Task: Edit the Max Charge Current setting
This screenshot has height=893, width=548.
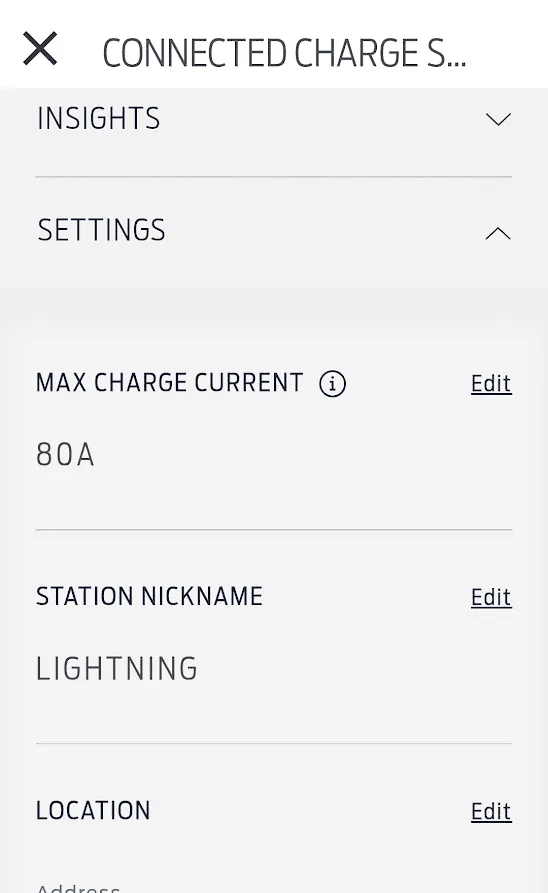Action: (x=491, y=384)
